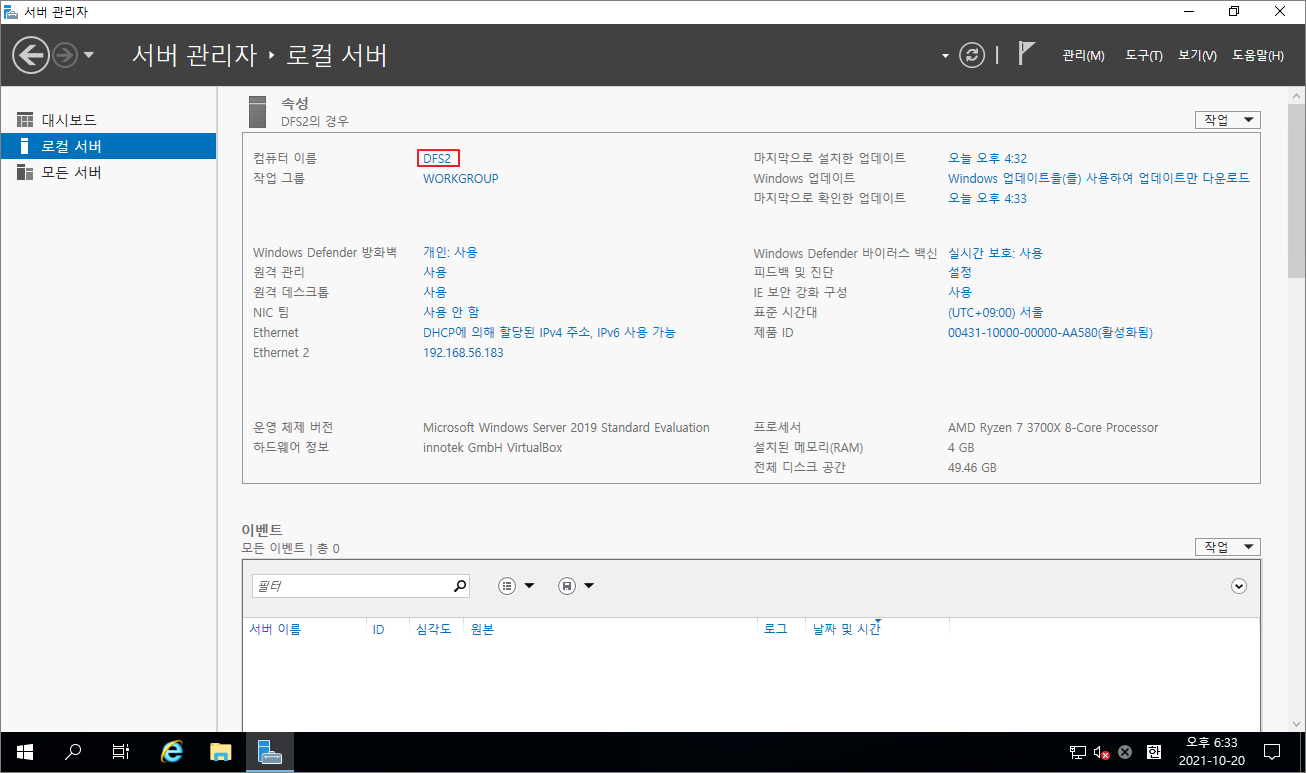Click the forward navigation arrow

[x=65, y=55]
